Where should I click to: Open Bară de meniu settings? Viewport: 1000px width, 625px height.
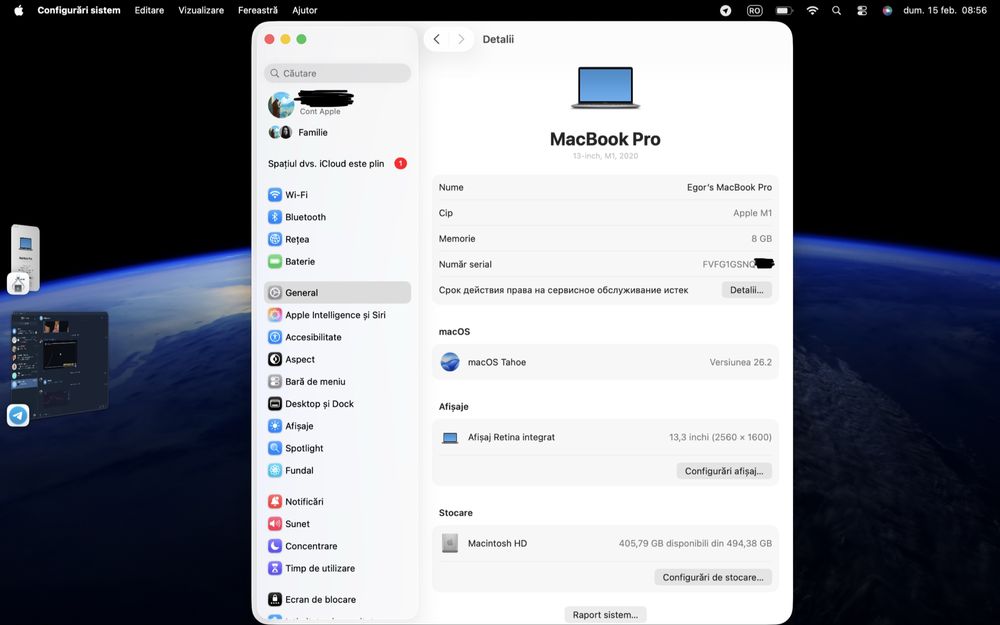click(337, 381)
